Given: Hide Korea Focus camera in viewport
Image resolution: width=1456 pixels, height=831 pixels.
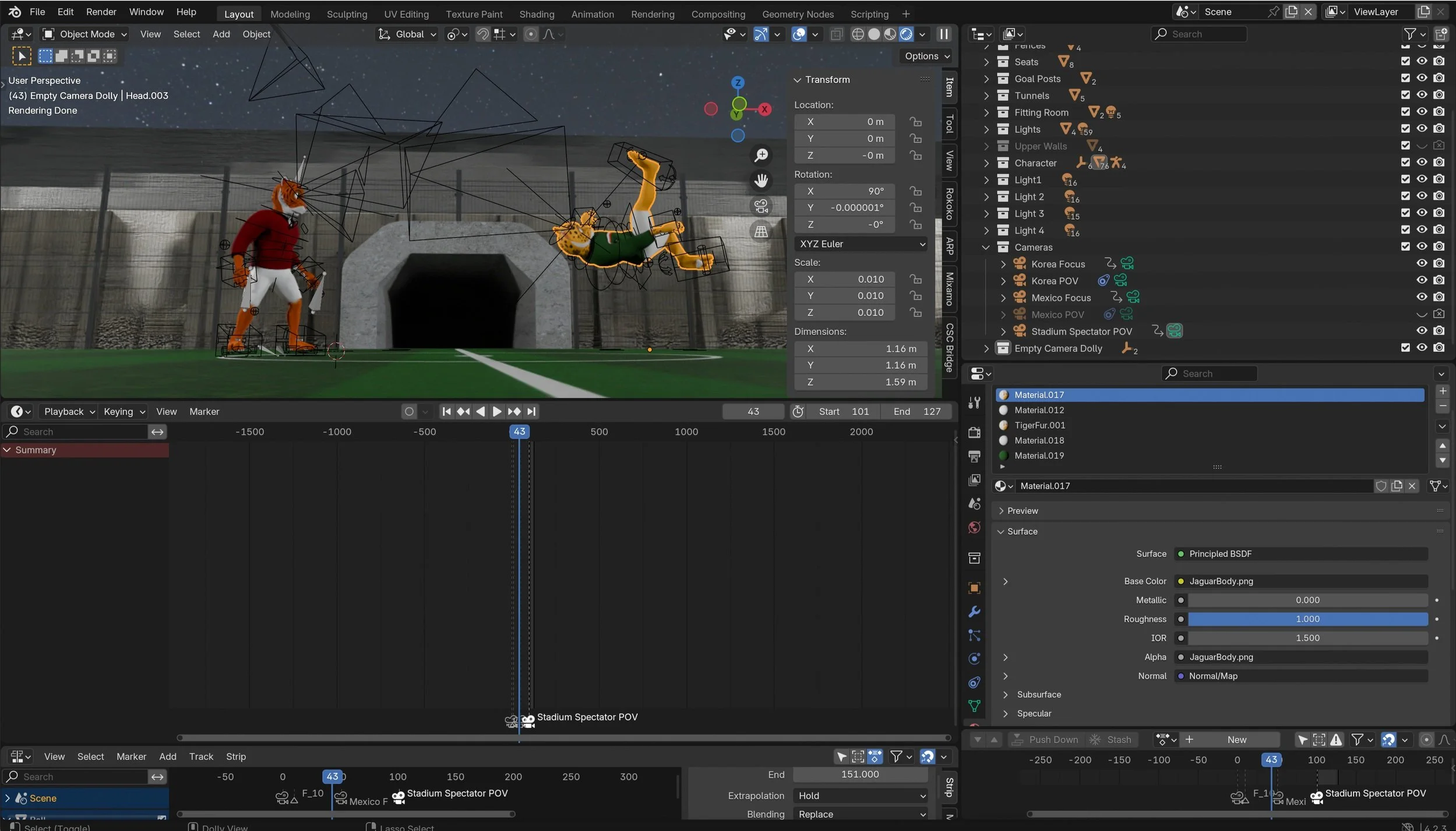Looking at the screenshot, I should point(1422,264).
